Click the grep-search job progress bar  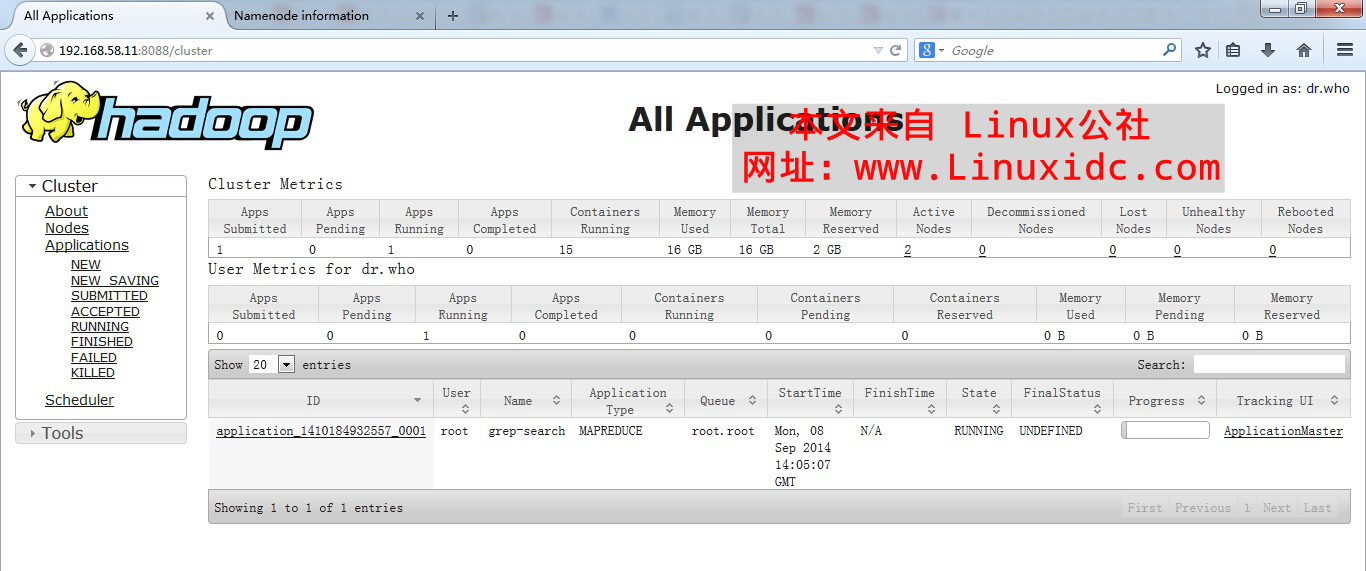pyautogui.click(x=1165, y=430)
